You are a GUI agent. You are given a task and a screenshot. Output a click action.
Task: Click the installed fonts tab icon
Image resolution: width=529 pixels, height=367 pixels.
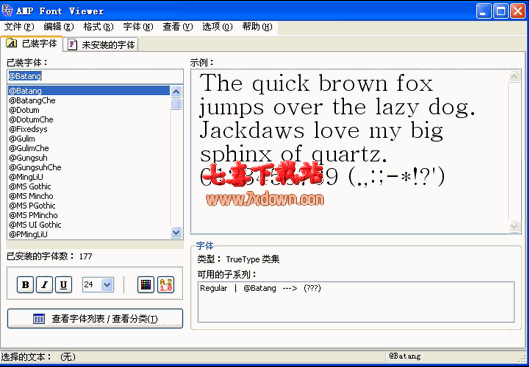11,44
